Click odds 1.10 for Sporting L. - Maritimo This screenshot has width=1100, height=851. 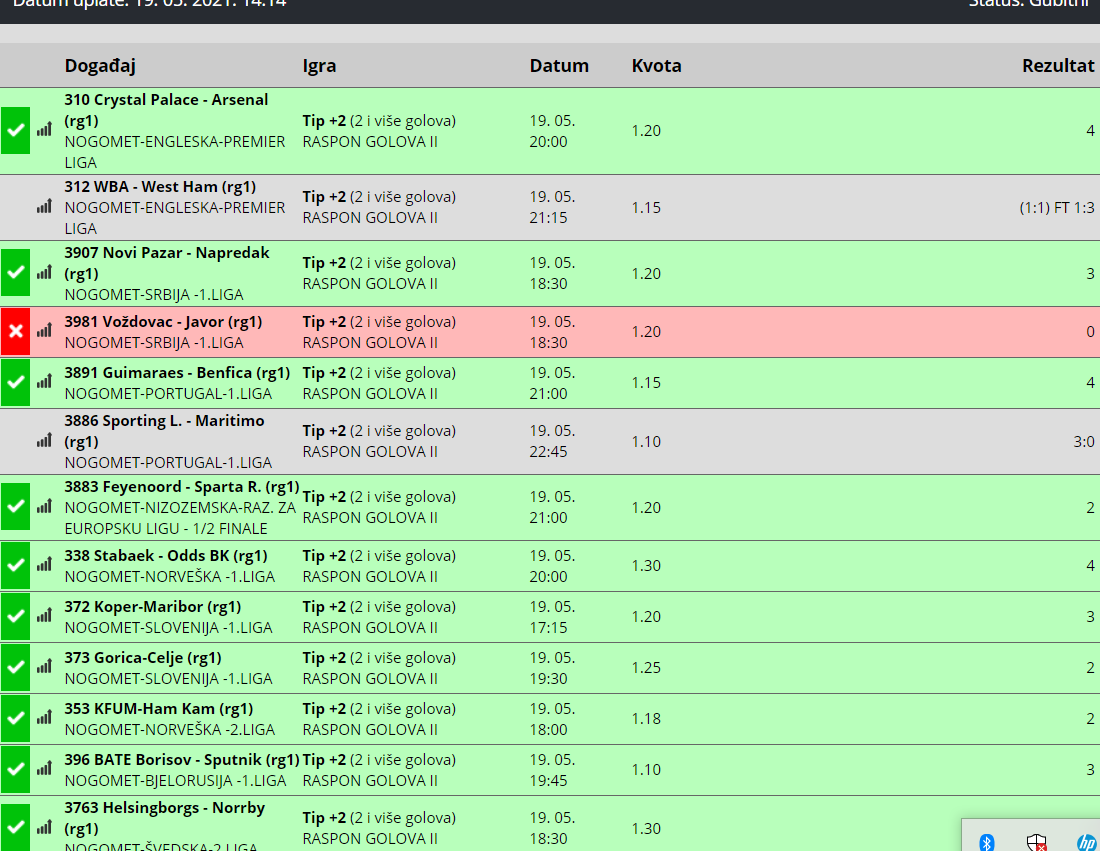coord(646,442)
